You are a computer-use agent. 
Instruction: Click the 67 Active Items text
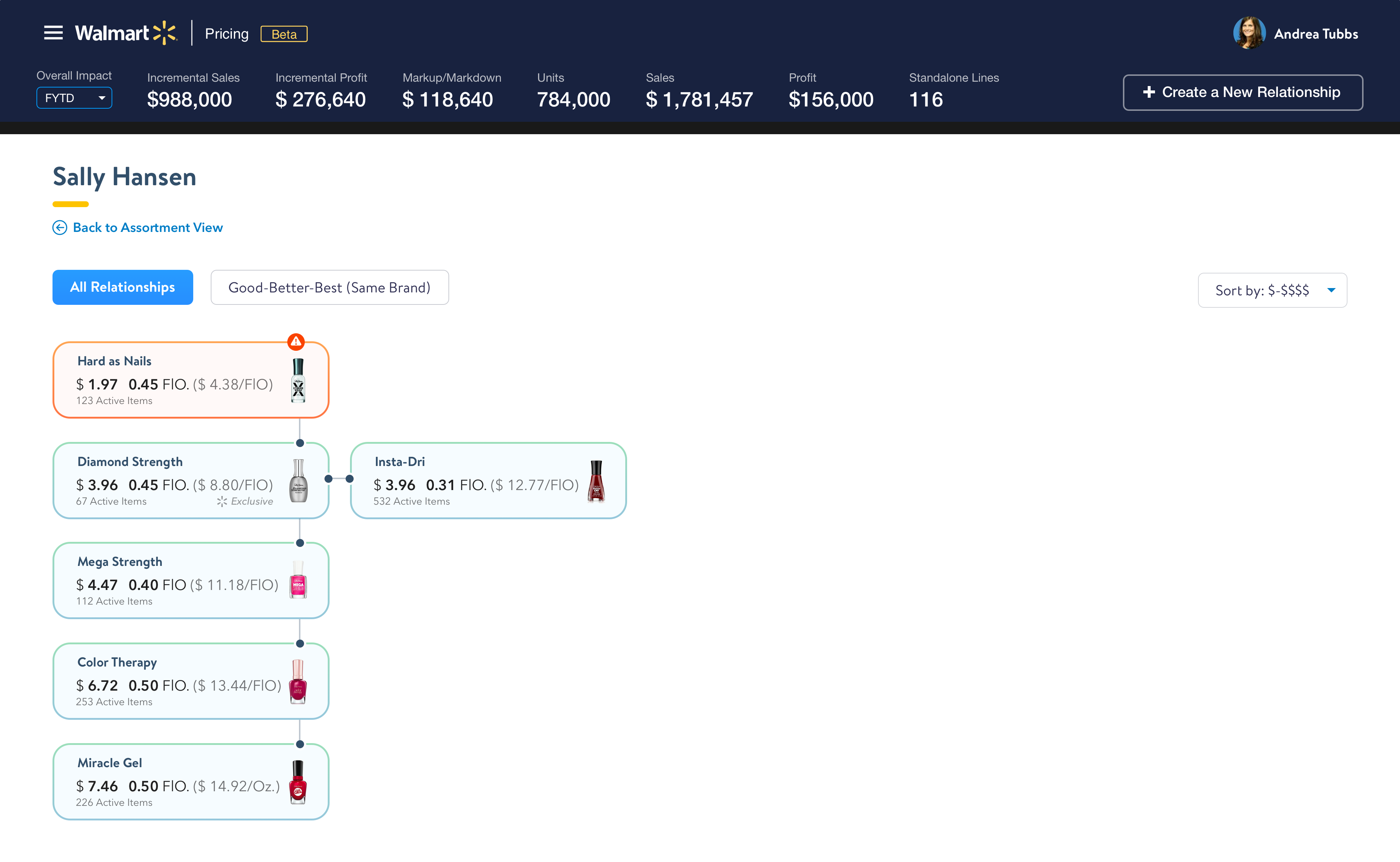[111, 501]
